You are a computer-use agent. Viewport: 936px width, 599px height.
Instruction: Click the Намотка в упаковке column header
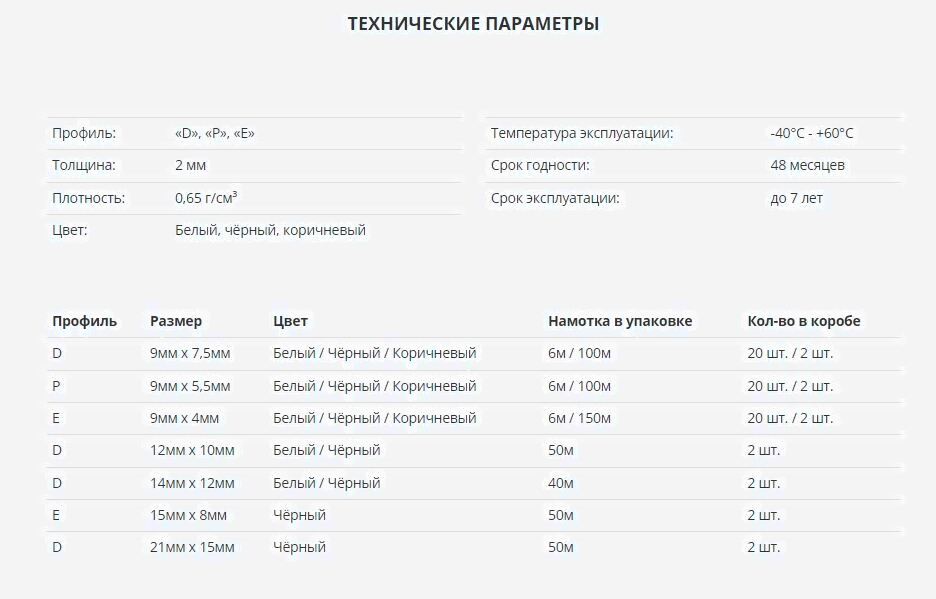pyautogui.click(x=620, y=321)
